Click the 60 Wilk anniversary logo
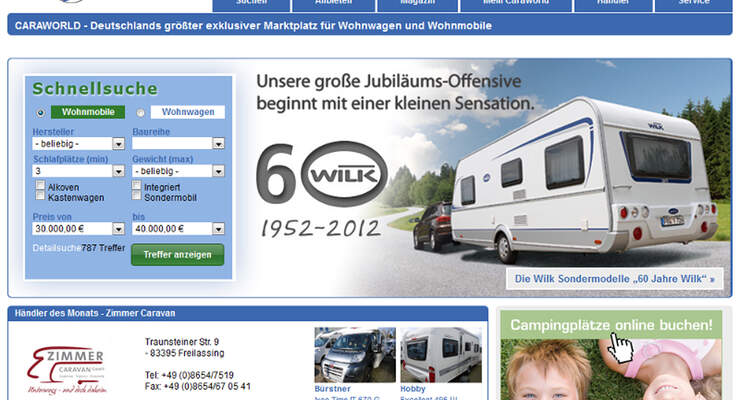740x400 pixels. coord(322,175)
